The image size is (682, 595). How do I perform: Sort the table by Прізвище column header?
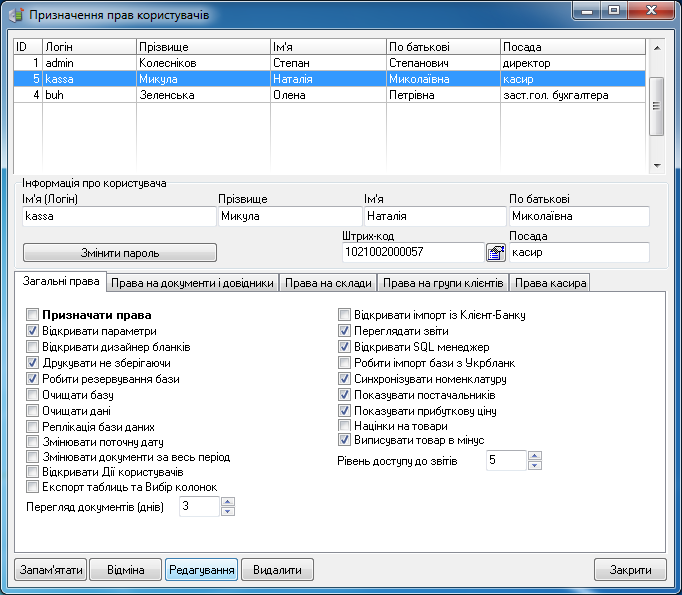(x=202, y=47)
